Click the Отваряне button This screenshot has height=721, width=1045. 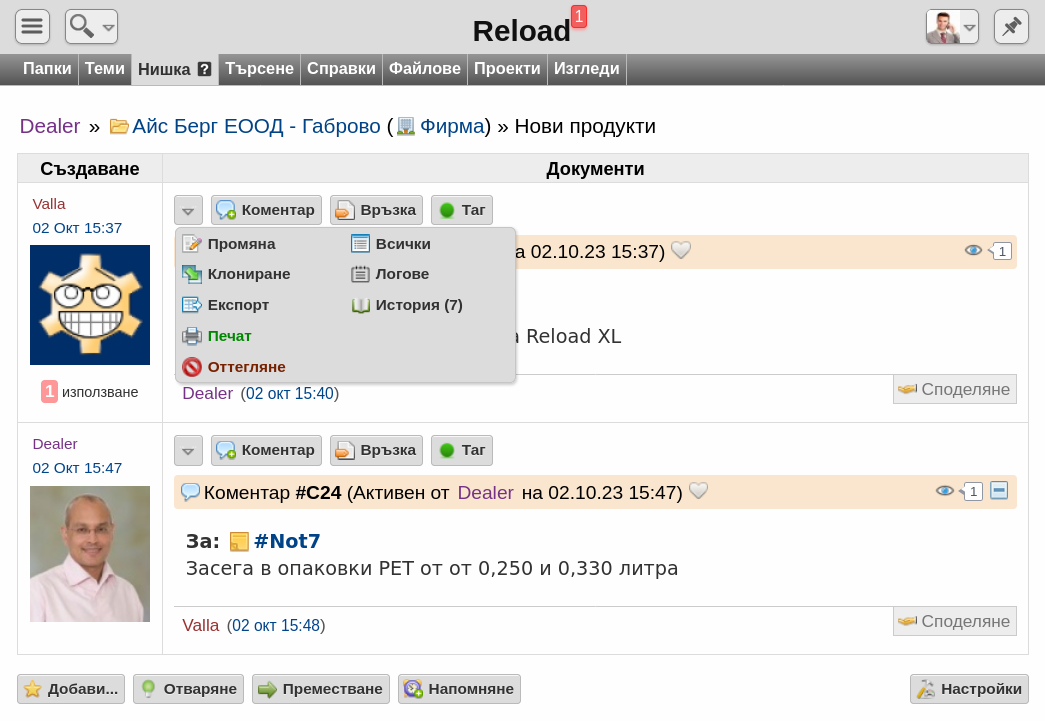click(189, 689)
